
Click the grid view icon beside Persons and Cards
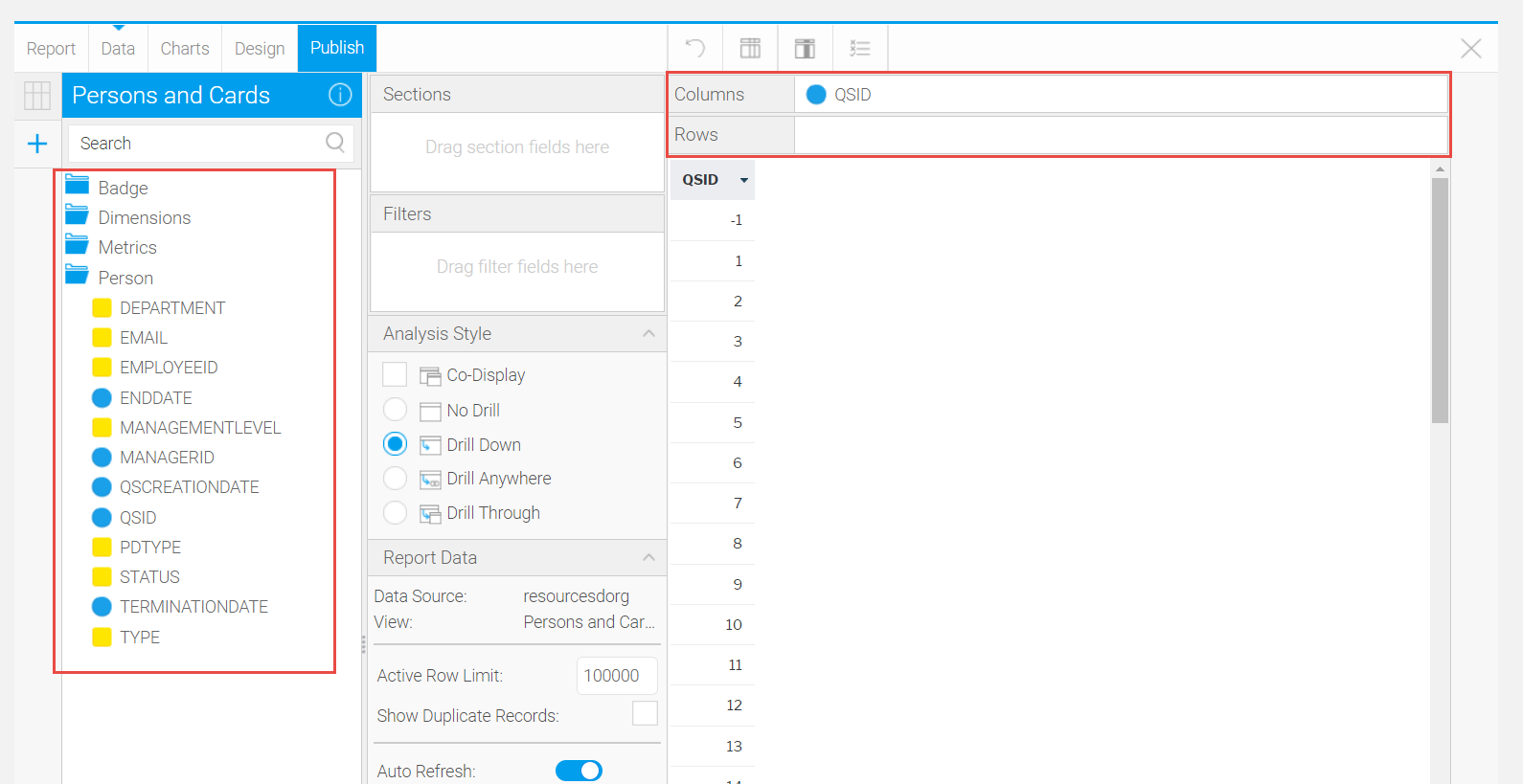[37, 95]
